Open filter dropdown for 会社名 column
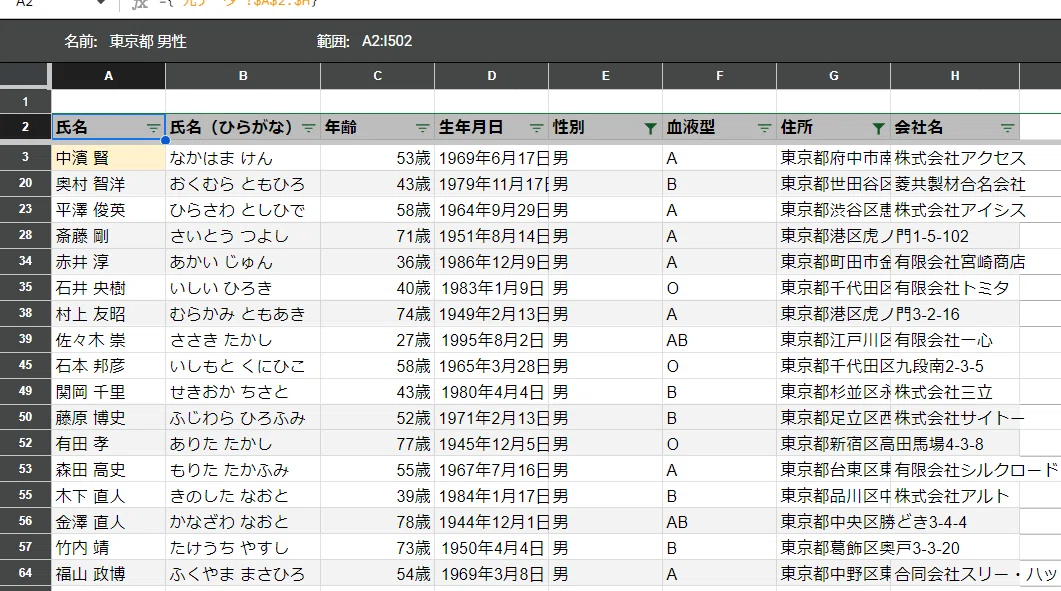The width and height of the screenshot is (1061, 591). click(x=1008, y=127)
